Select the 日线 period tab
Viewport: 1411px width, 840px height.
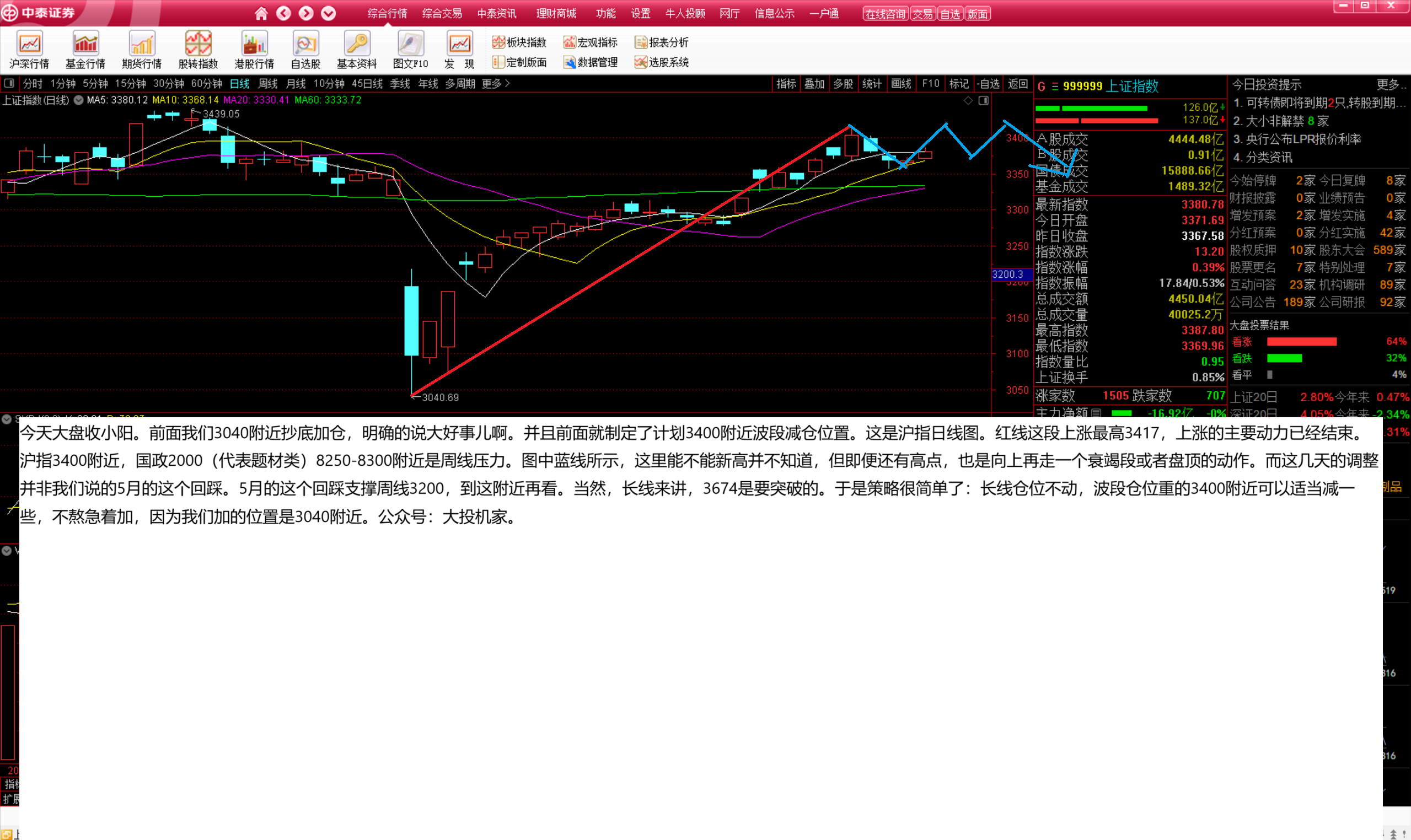click(239, 83)
